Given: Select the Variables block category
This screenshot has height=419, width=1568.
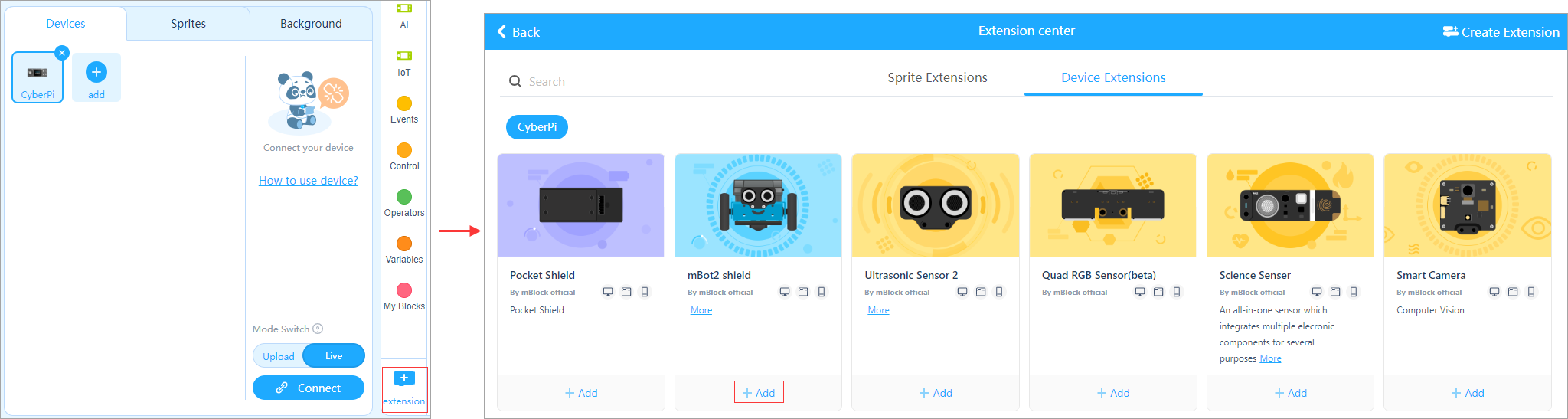Looking at the screenshot, I should [404, 250].
